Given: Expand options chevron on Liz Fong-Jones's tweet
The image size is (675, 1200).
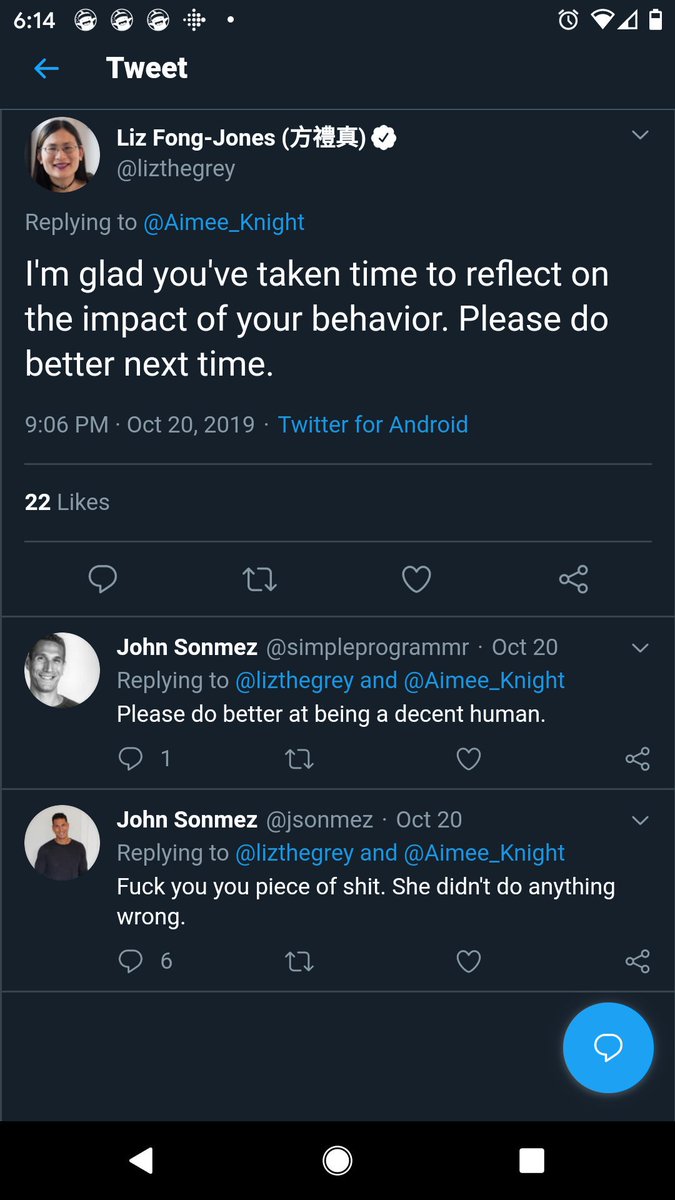Looking at the screenshot, I should 640,135.
